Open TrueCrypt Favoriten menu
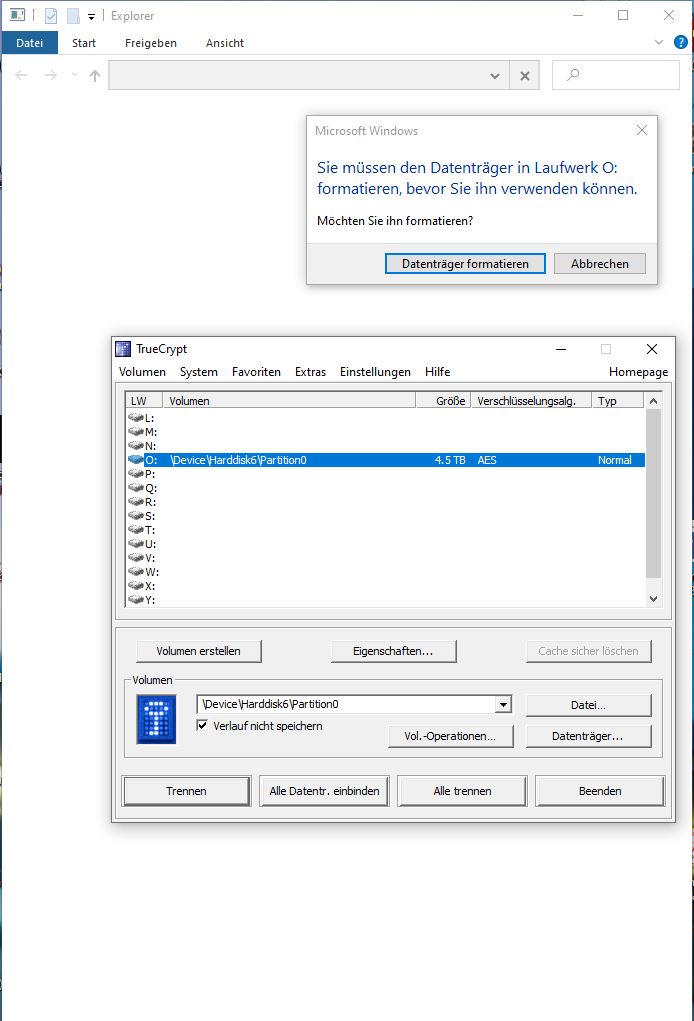Screen dimensions: 694x1021 [256, 372]
